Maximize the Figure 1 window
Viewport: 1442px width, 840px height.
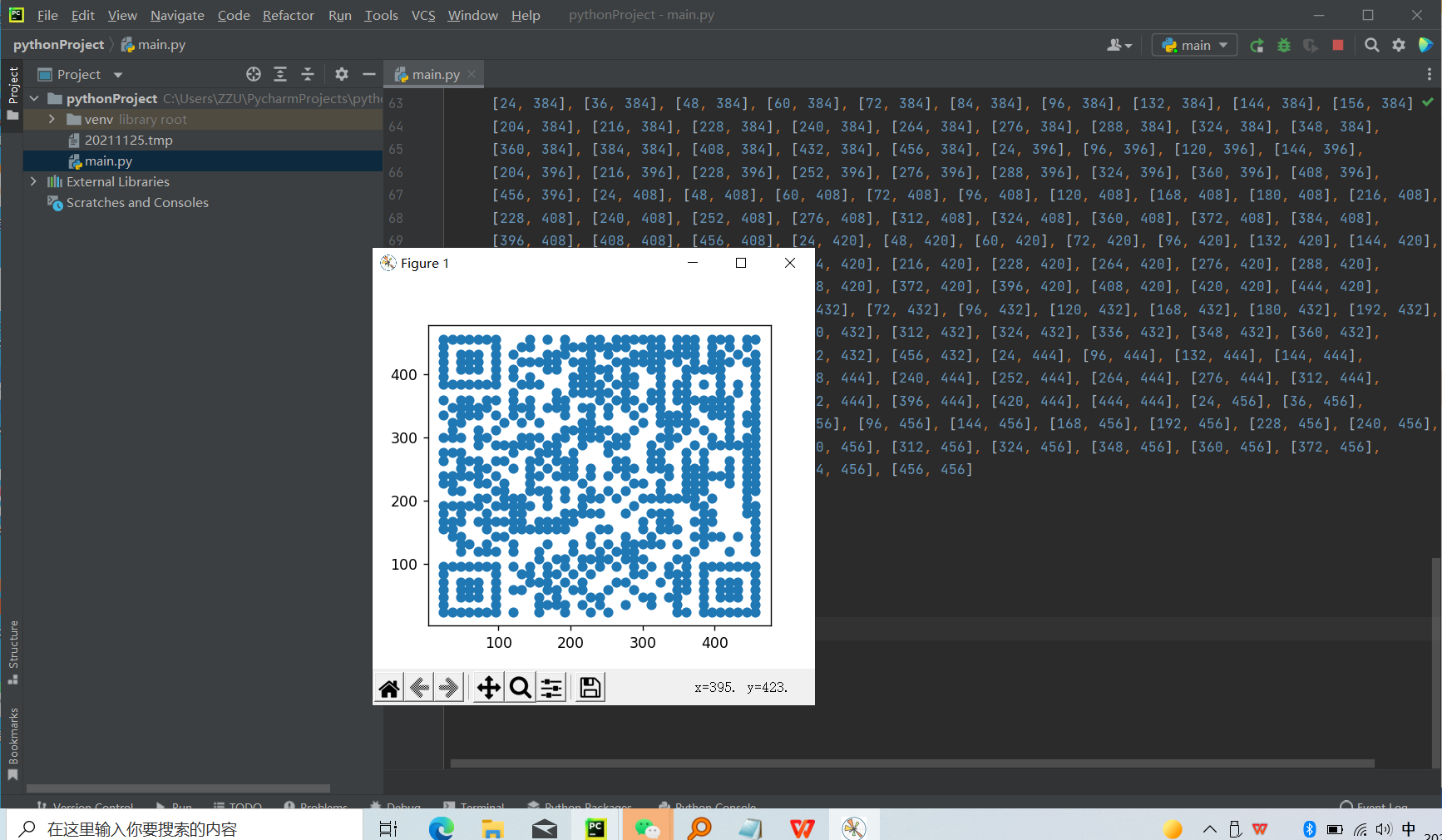[741, 263]
